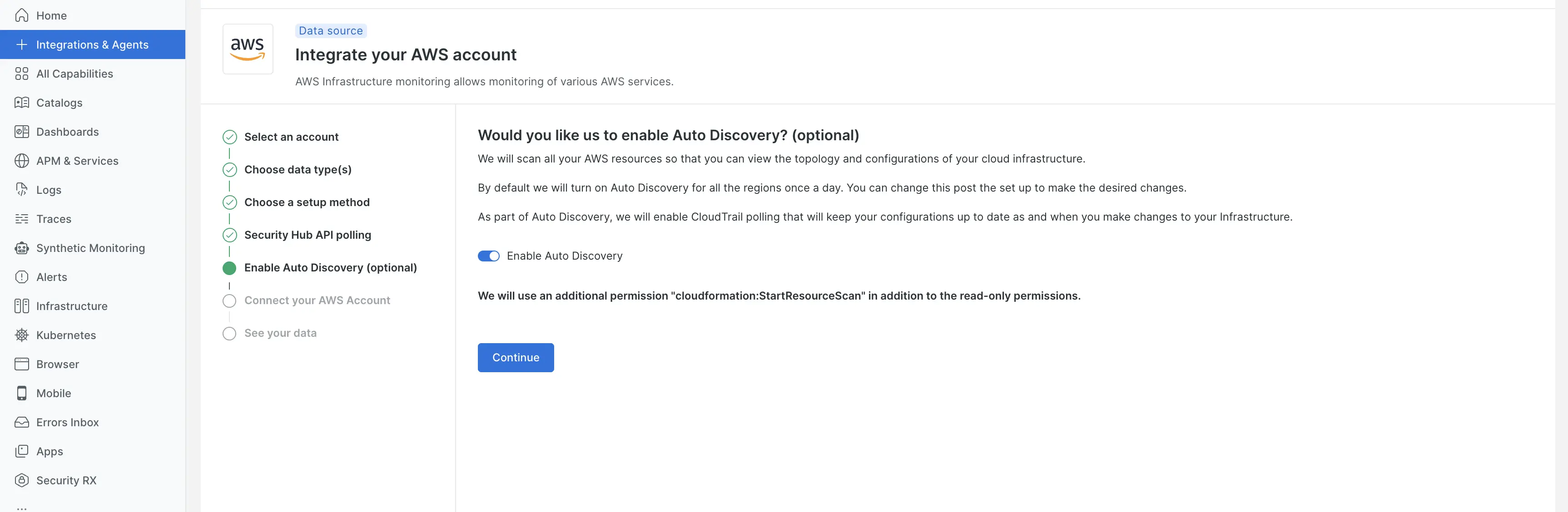Open Integrations & Agents in sidebar
Viewport: 1568px width, 512px height.
93,44
